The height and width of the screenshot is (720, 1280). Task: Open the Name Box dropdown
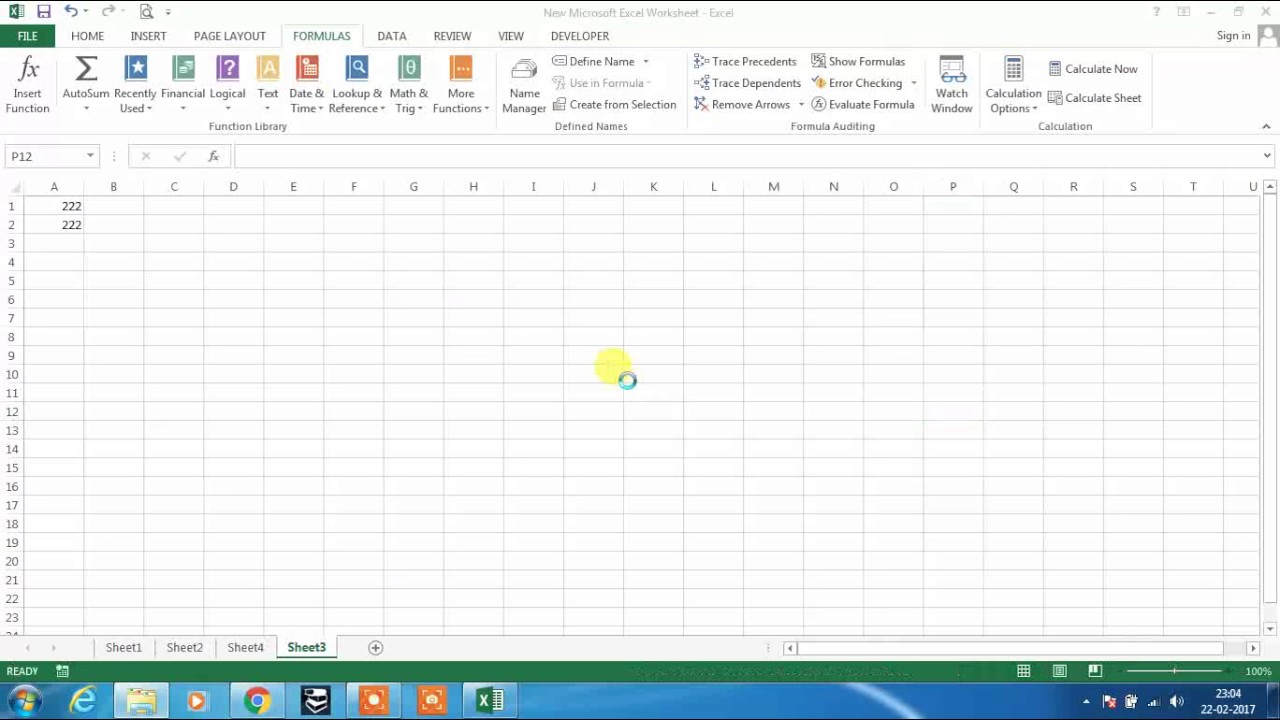pos(90,156)
